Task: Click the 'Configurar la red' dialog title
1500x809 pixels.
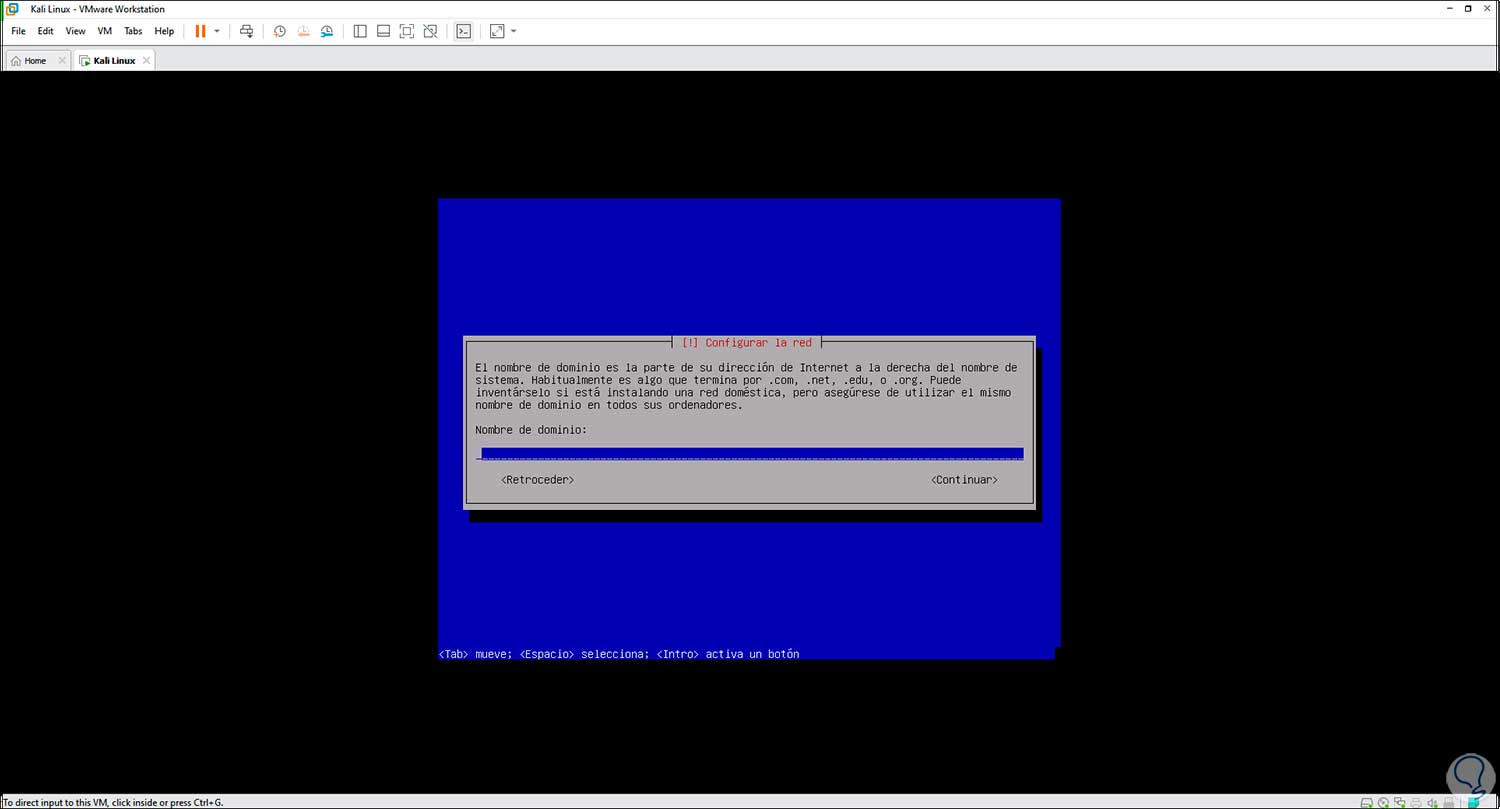Action: (747, 343)
